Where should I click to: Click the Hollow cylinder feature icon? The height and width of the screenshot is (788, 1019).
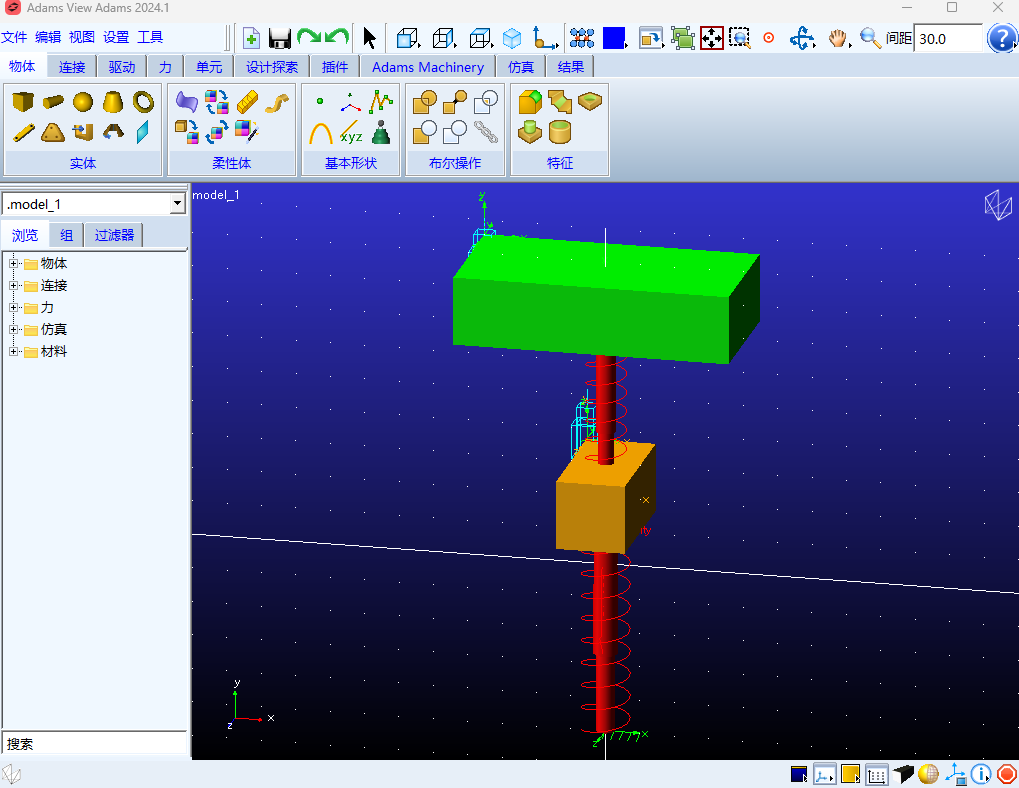click(560, 133)
